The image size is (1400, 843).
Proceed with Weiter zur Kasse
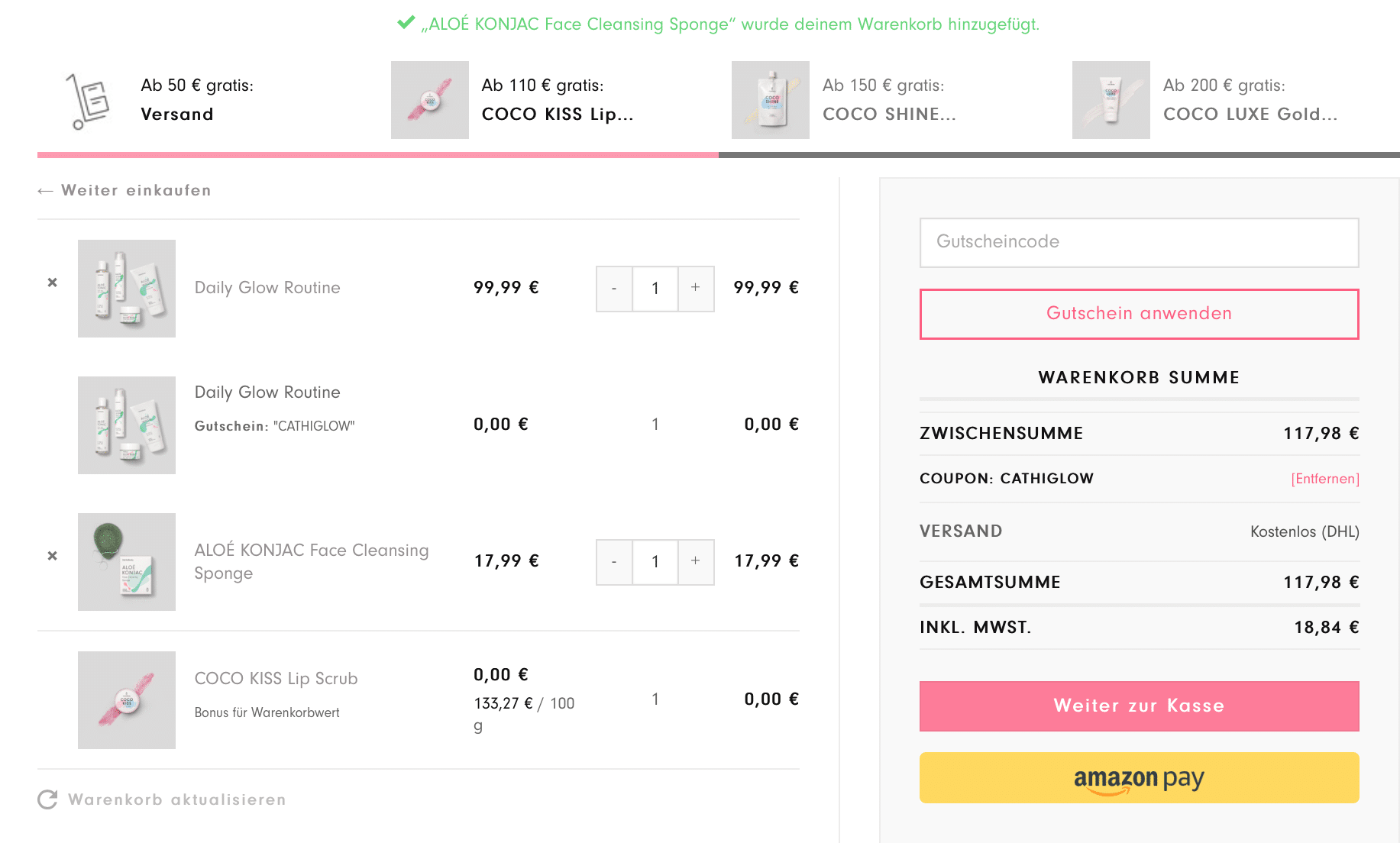pyautogui.click(x=1139, y=706)
